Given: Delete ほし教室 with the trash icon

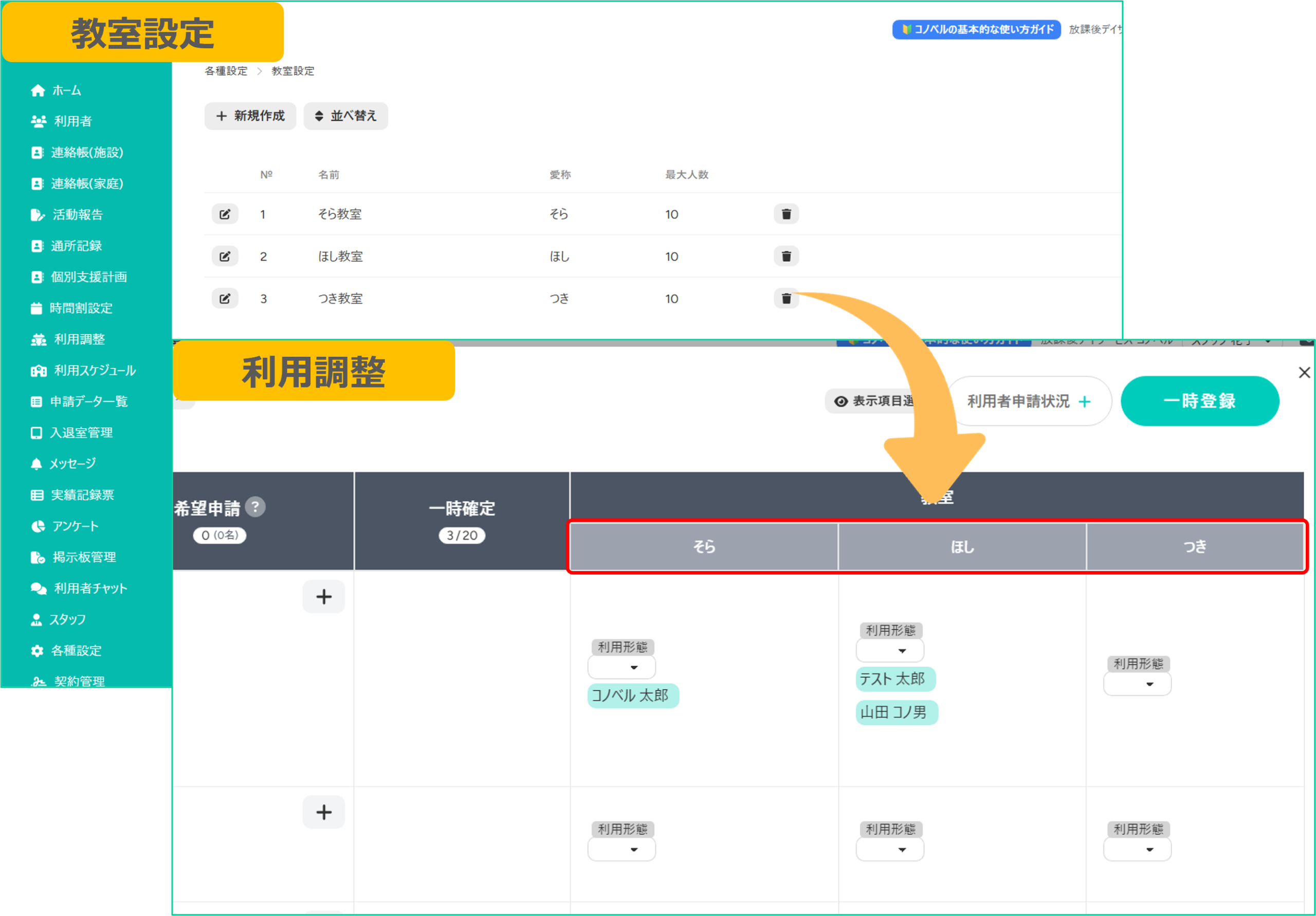Looking at the screenshot, I should click(x=786, y=256).
